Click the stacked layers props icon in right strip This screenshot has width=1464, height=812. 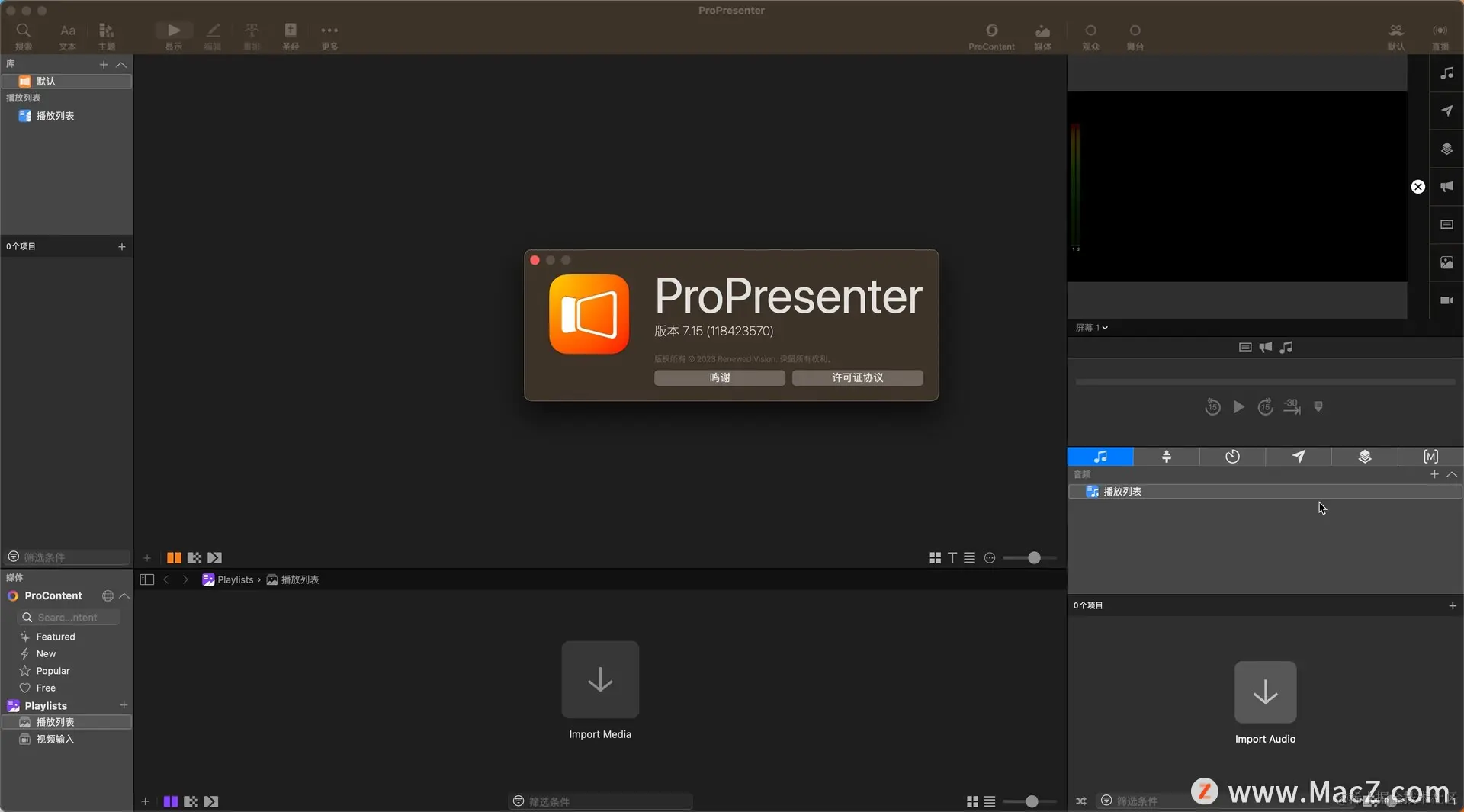[x=1446, y=149]
